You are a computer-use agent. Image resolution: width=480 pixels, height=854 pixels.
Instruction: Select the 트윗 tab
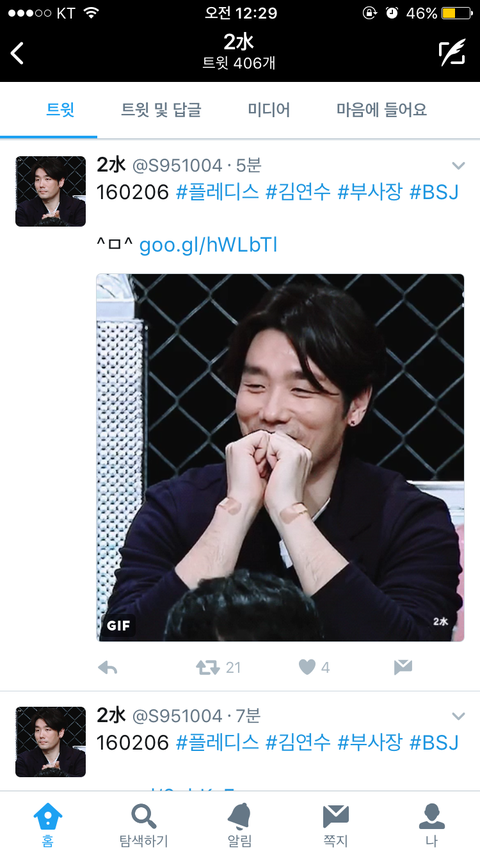(x=60, y=110)
